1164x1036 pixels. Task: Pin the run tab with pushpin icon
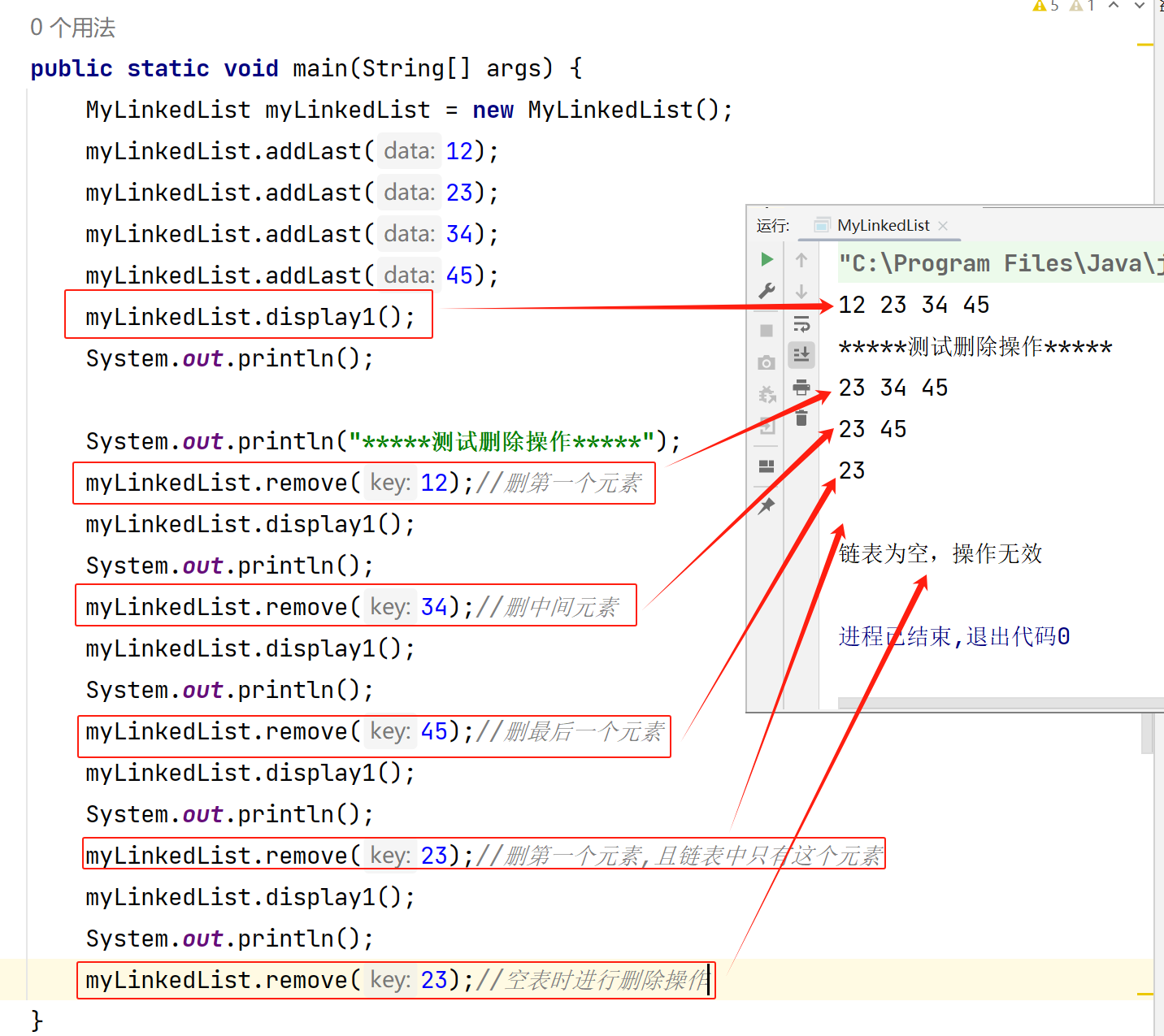click(x=767, y=505)
